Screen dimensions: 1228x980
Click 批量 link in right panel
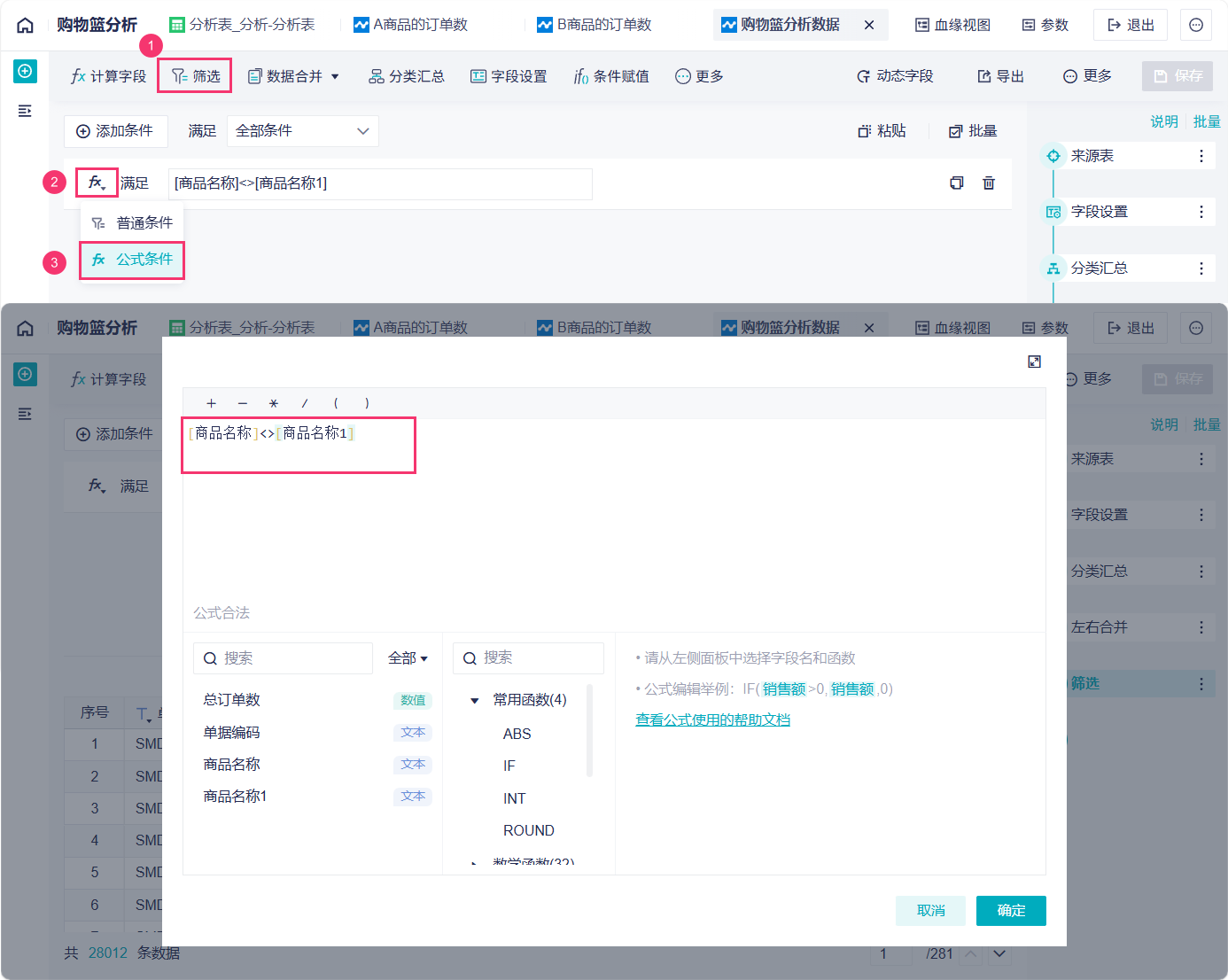pos(1207,121)
